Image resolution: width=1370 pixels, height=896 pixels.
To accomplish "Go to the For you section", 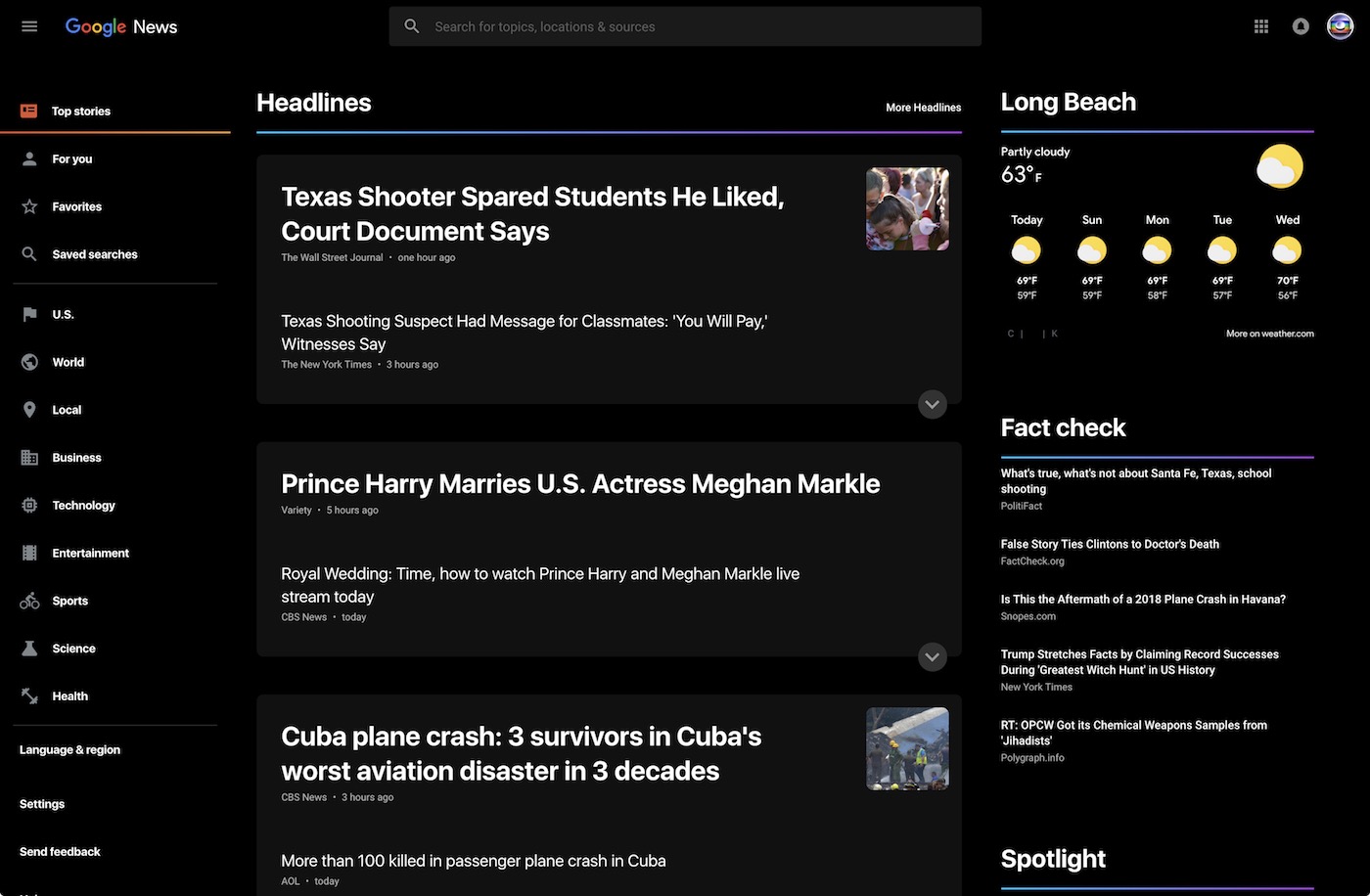I will point(71,158).
